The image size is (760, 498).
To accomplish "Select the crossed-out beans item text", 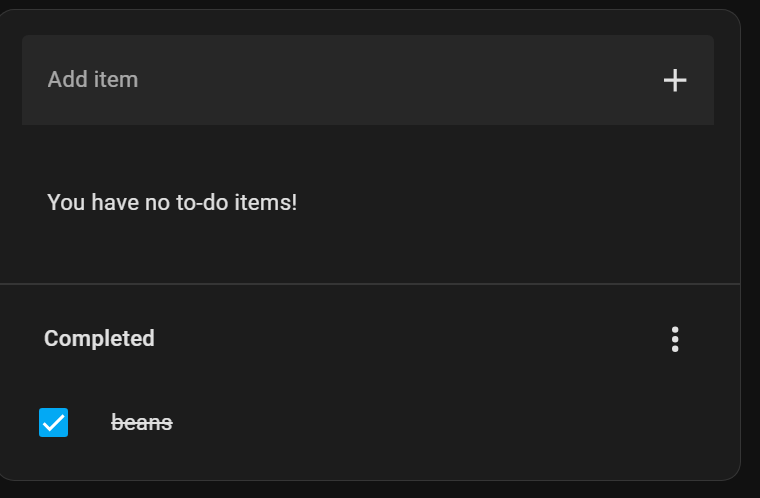I will [x=142, y=423].
